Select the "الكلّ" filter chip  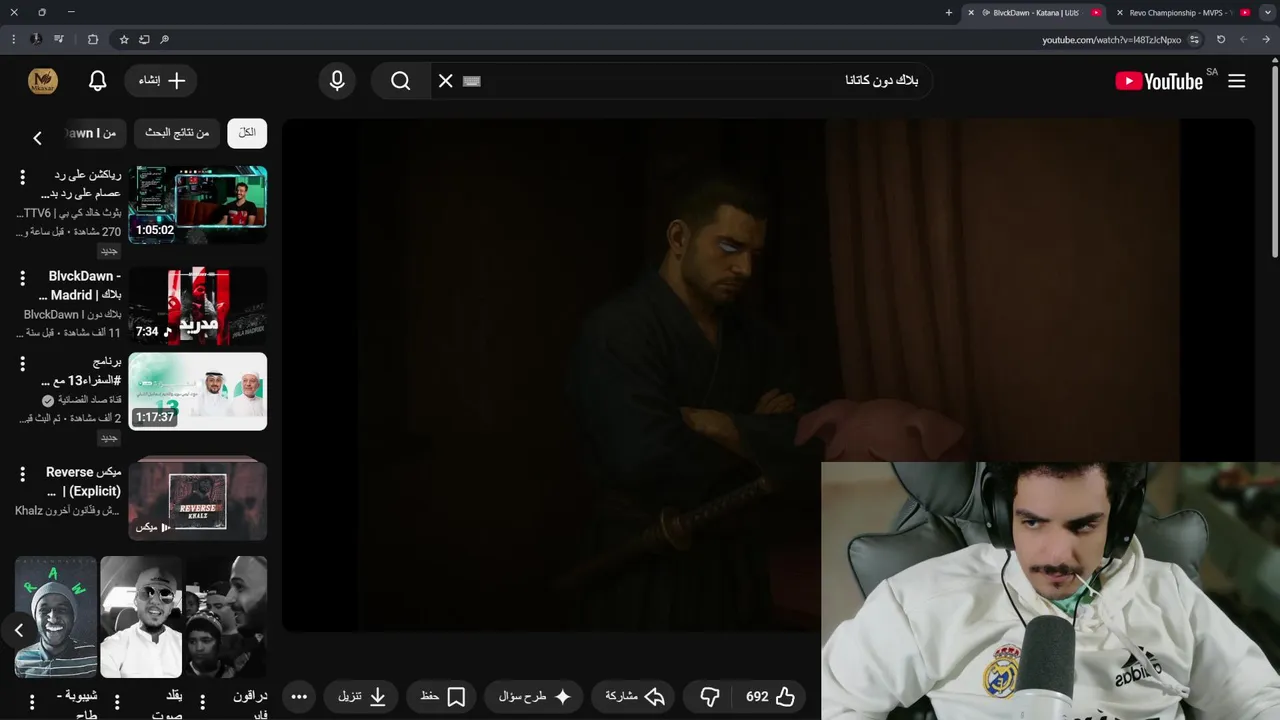pyautogui.click(x=247, y=133)
